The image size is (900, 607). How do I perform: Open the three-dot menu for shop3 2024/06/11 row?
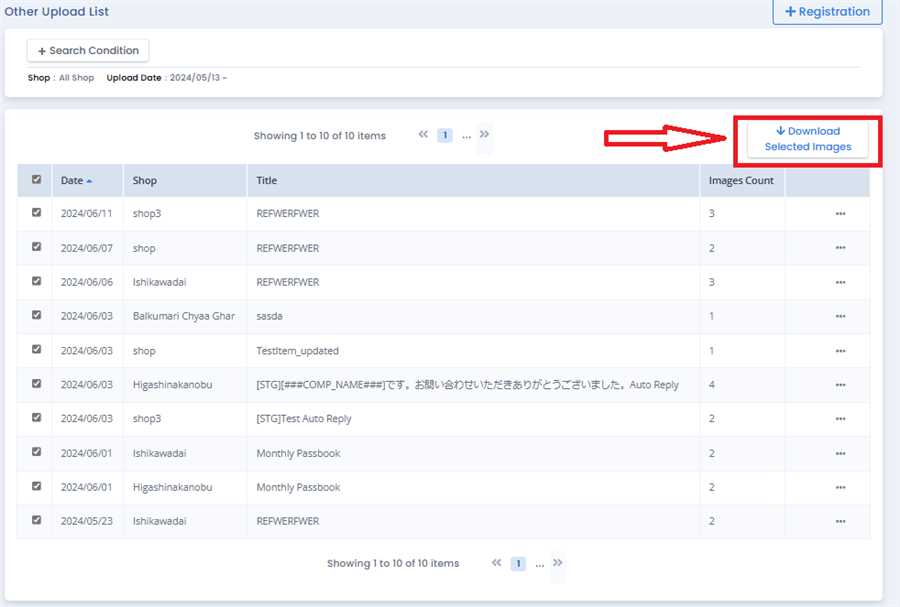click(x=840, y=214)
